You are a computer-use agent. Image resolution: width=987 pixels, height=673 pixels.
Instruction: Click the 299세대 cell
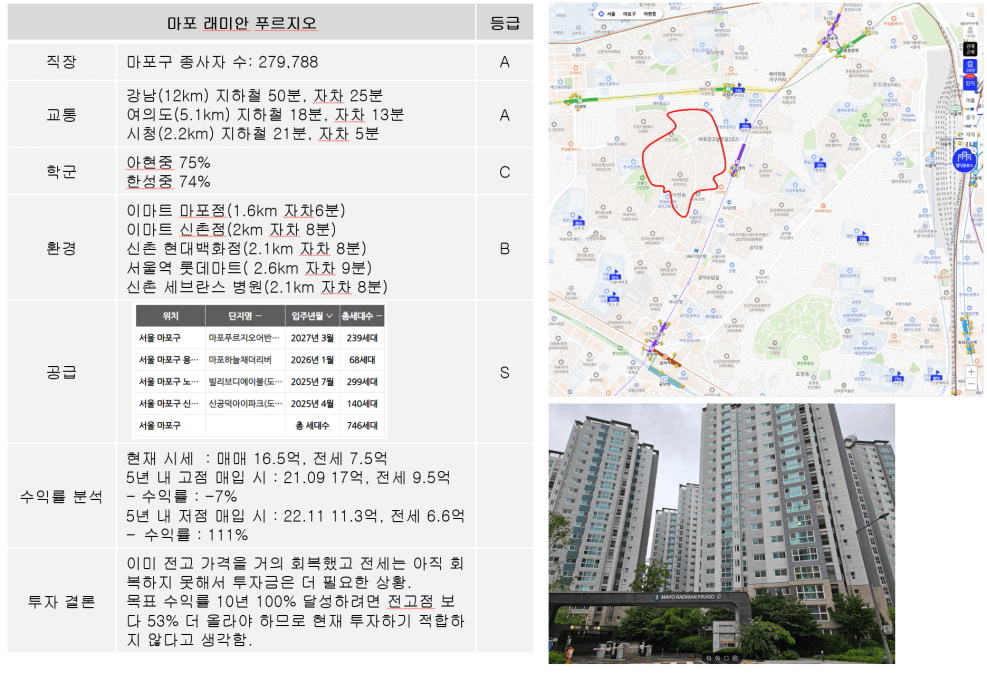(x=362, y=382)
